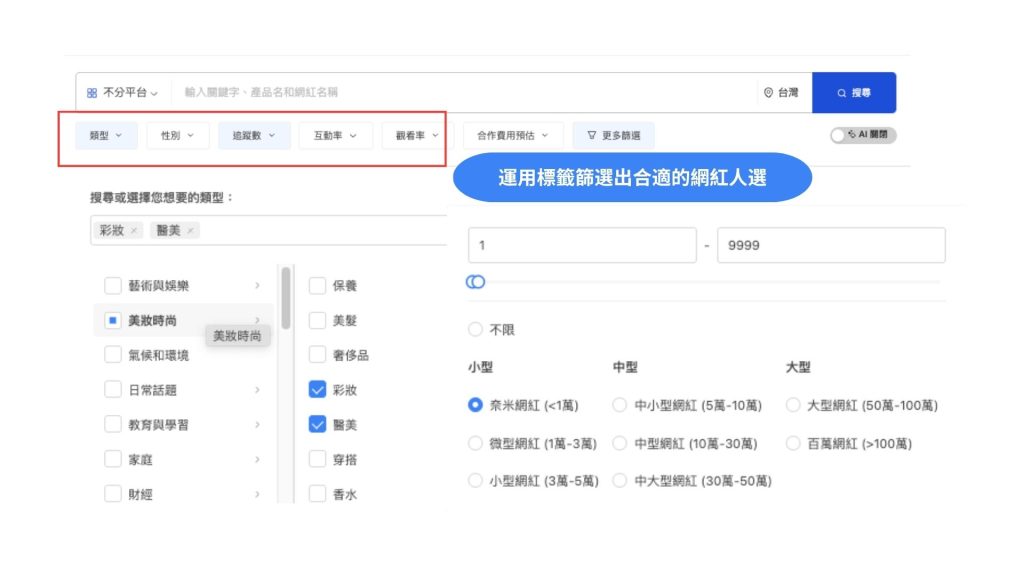Open the 觀看率 filter dropdown
This screenshot has height=576, width=1024.
point(417,135)
